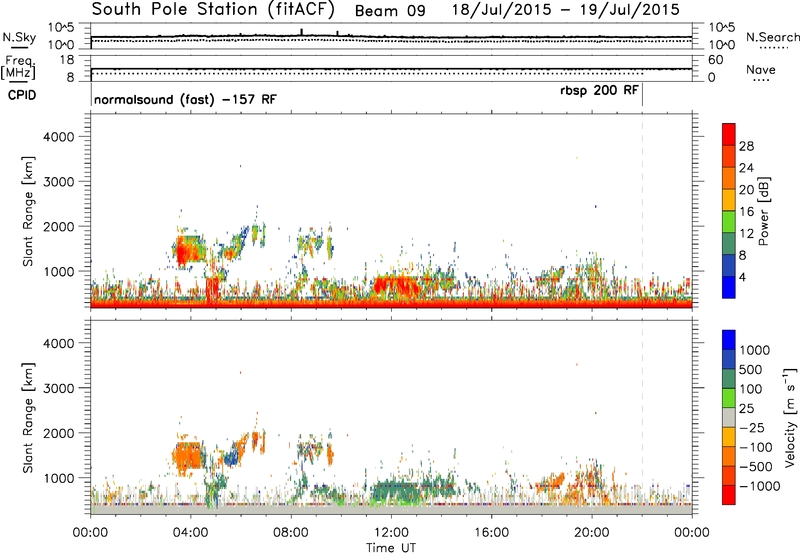Click the N.Sky spike near 08:30
Screen dimensions: 800x554
tap(302, 32)
